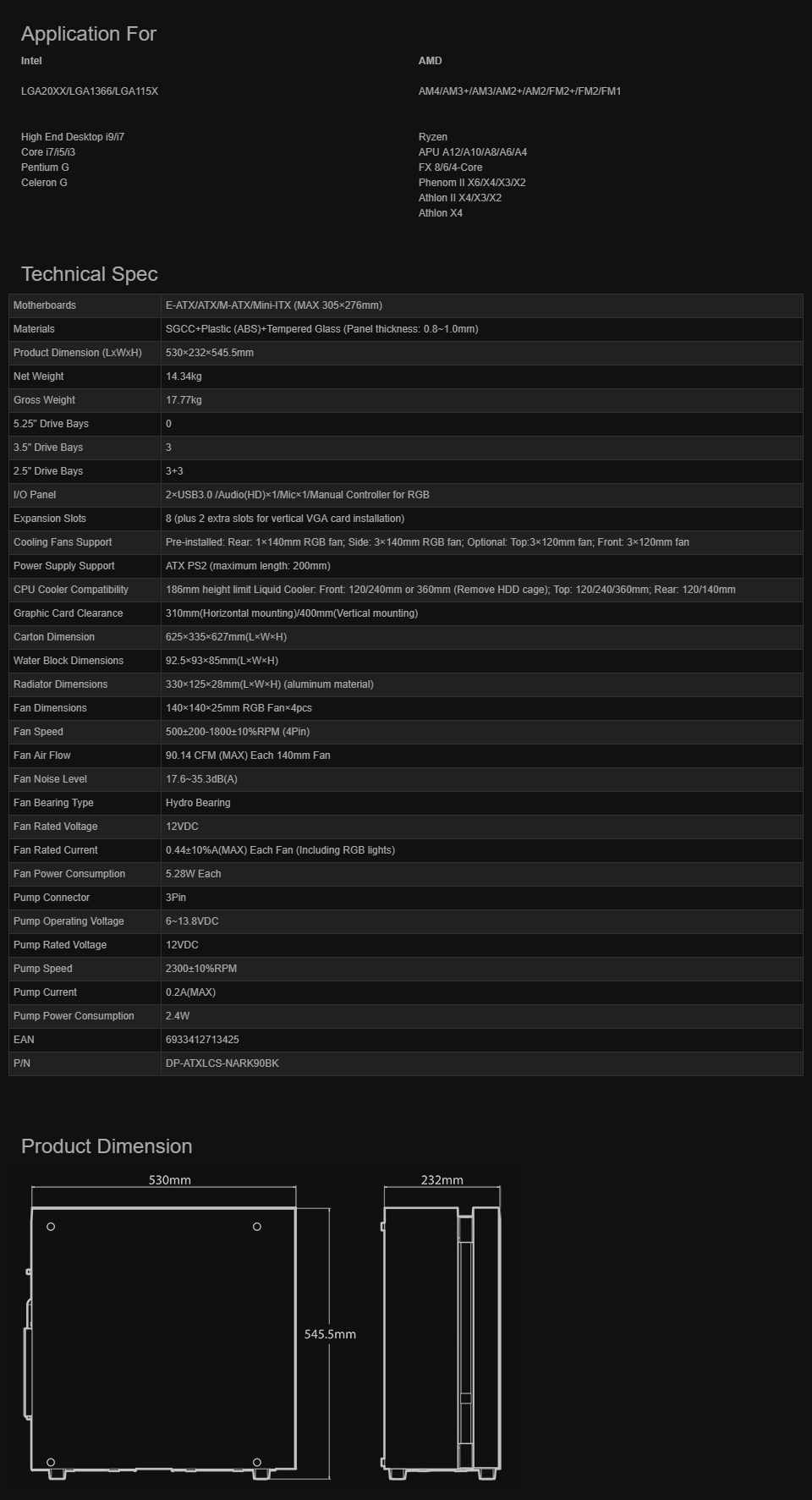Click the Graphic Card Clearance value
The height and width of the screenshot is (1500, 812).
tap(292, 613)
